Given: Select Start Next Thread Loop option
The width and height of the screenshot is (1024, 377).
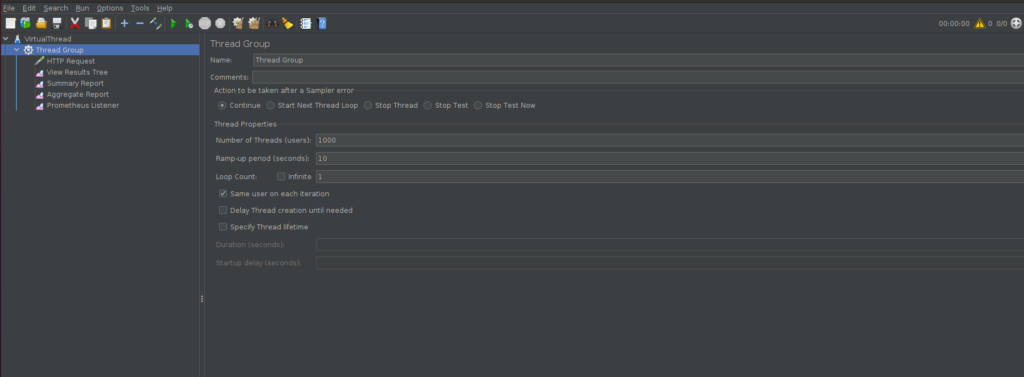Looking at the screenshot, I should (270, 105).
